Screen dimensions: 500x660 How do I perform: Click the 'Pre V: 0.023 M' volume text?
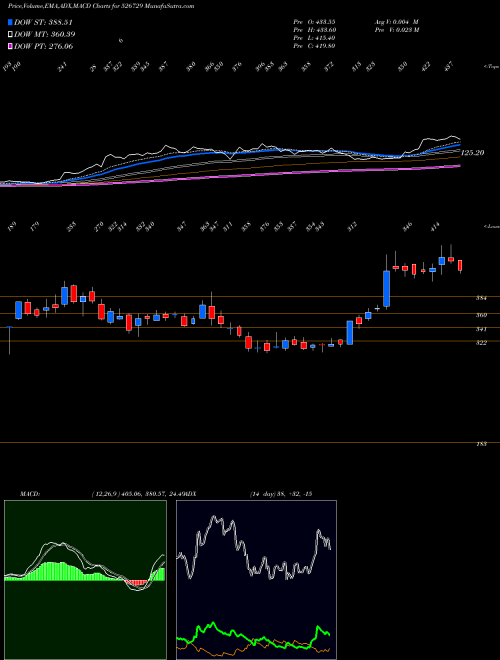396,30
